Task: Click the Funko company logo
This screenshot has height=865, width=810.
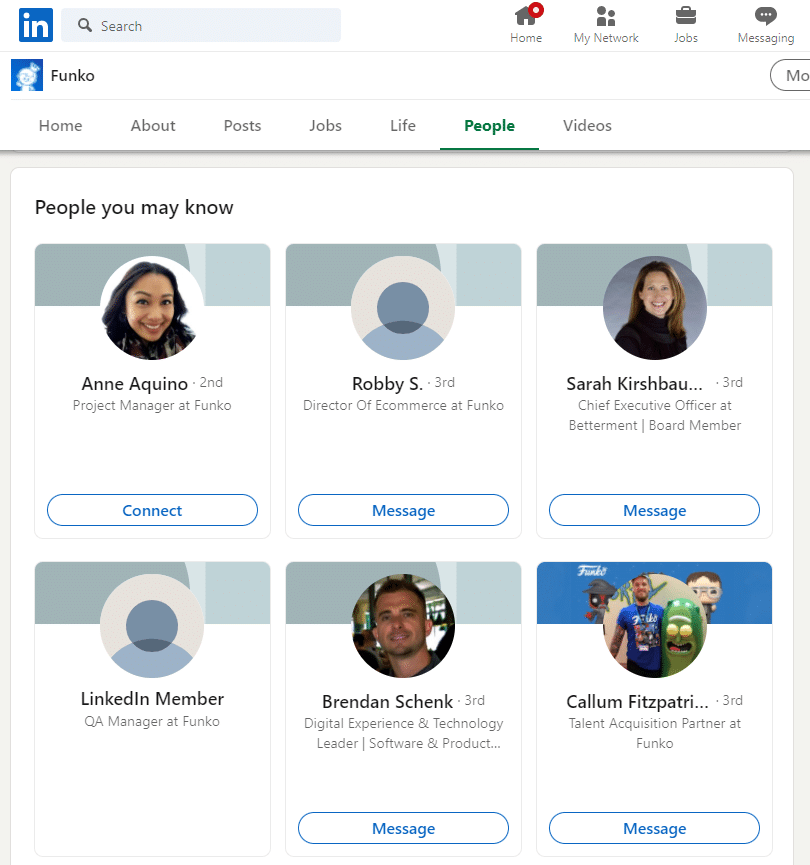Action: tap(27, 75)
